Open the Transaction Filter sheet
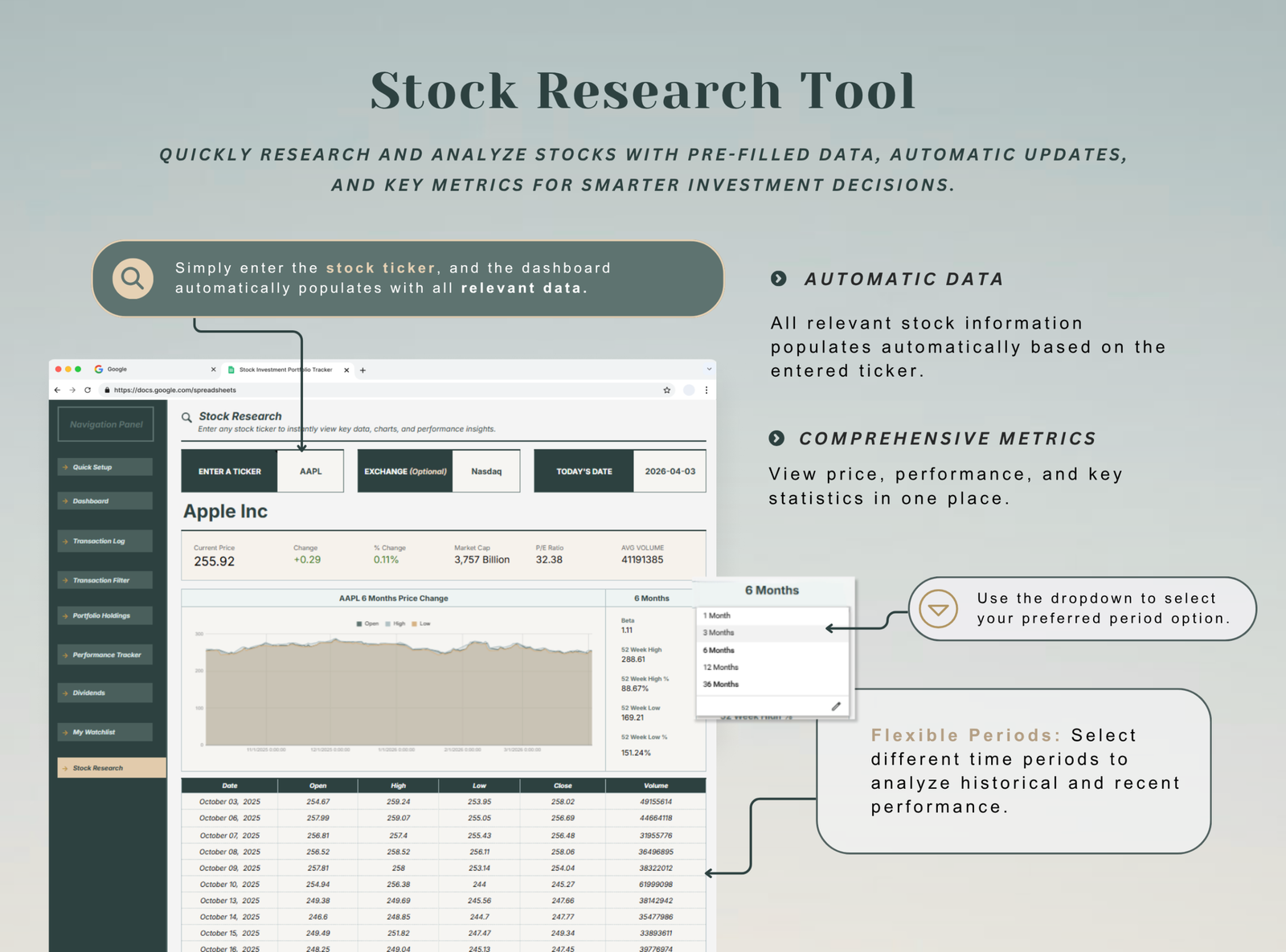The image size is (1286, 952). (104, 580)
